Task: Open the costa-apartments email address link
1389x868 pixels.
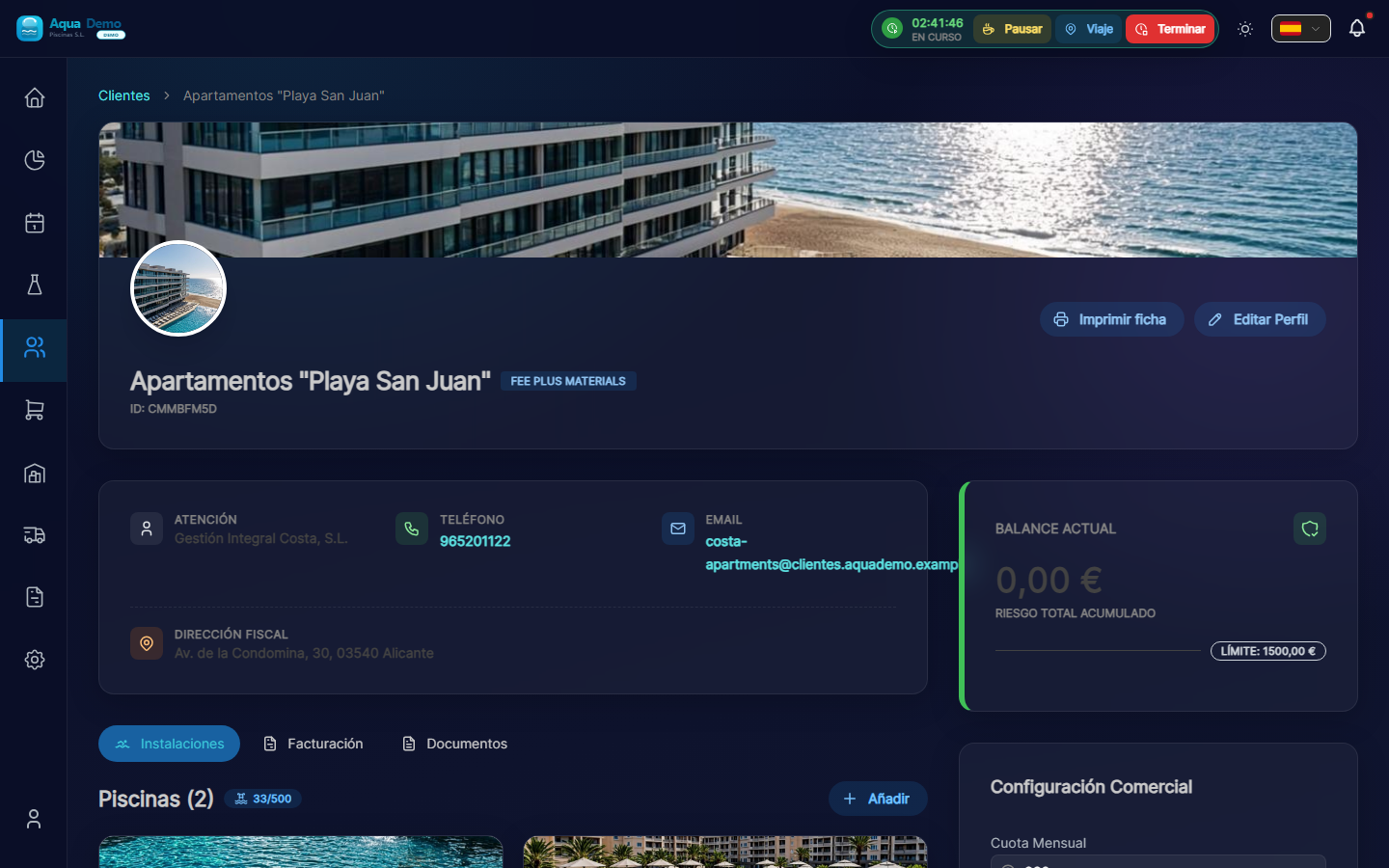Action: [831, 553]
